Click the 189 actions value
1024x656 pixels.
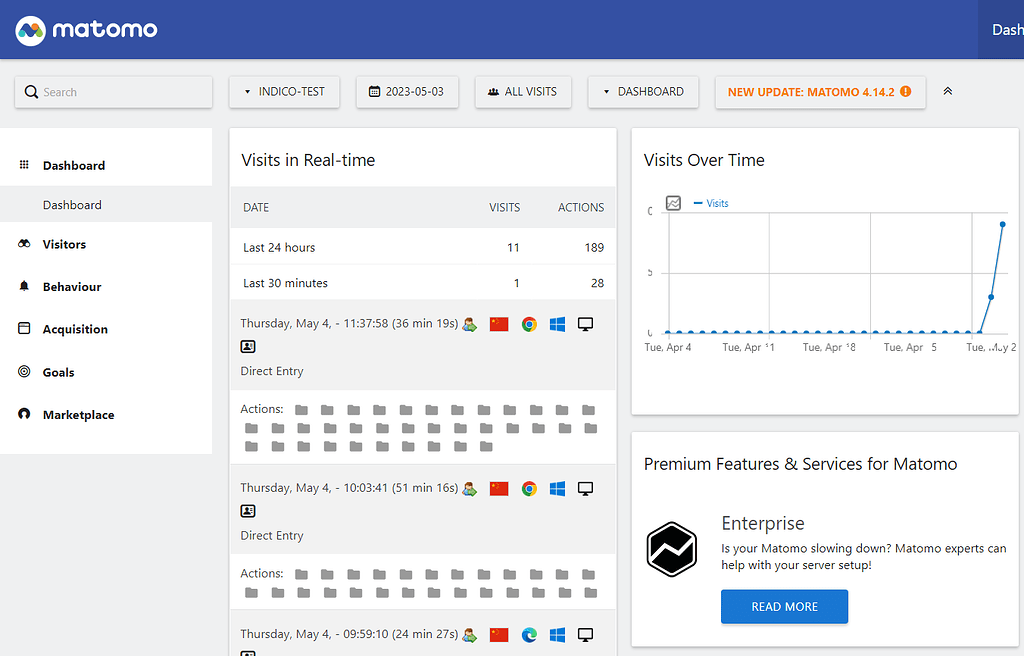pyautogui.click(x=594, y=247)
